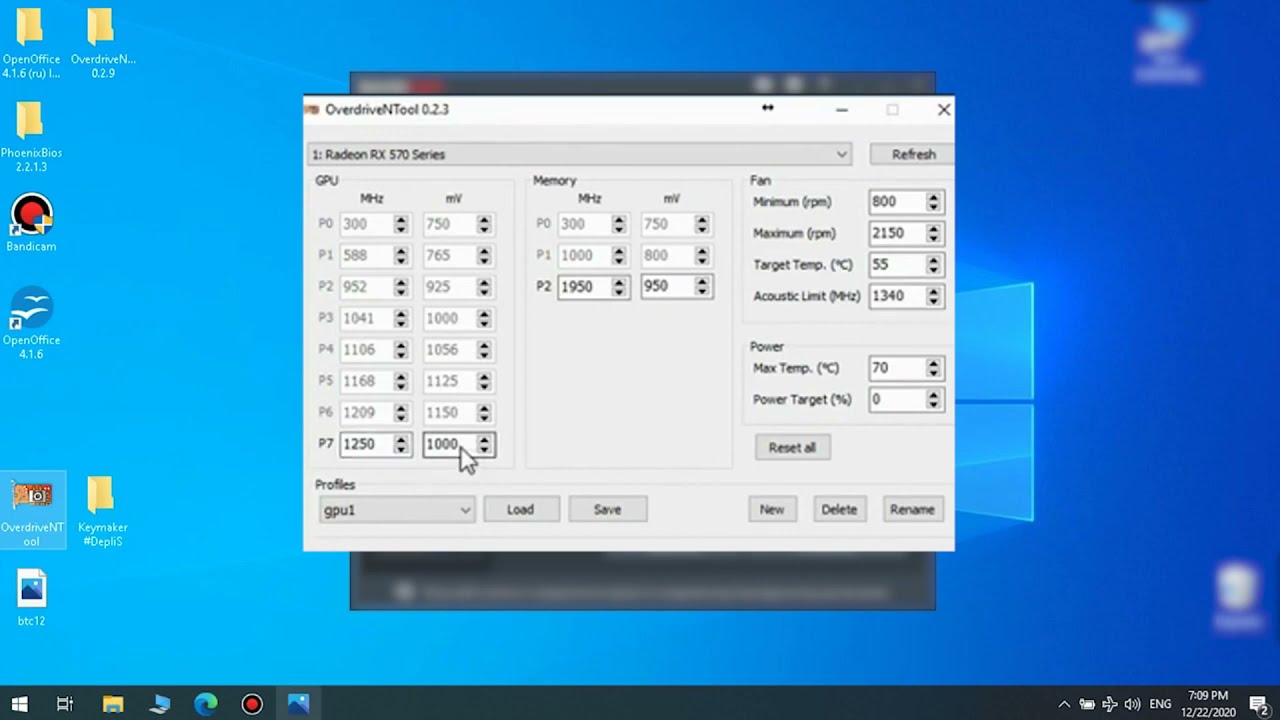Adjust the GPU P7 mV spinner arrows

484,444
